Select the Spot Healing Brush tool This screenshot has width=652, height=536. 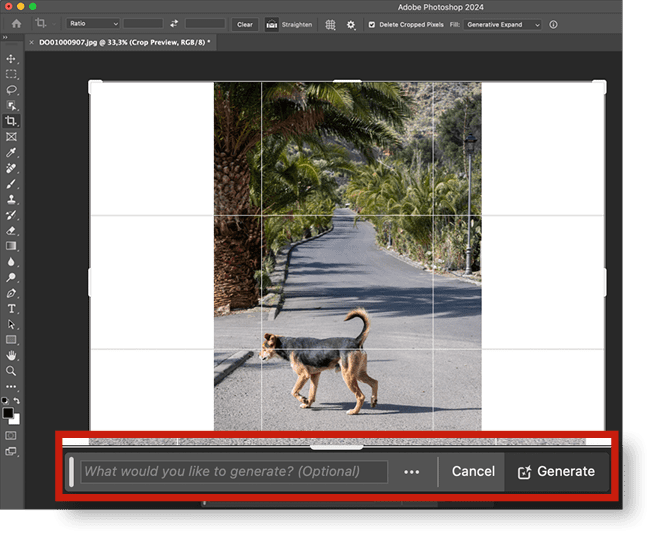click(11, 168)
